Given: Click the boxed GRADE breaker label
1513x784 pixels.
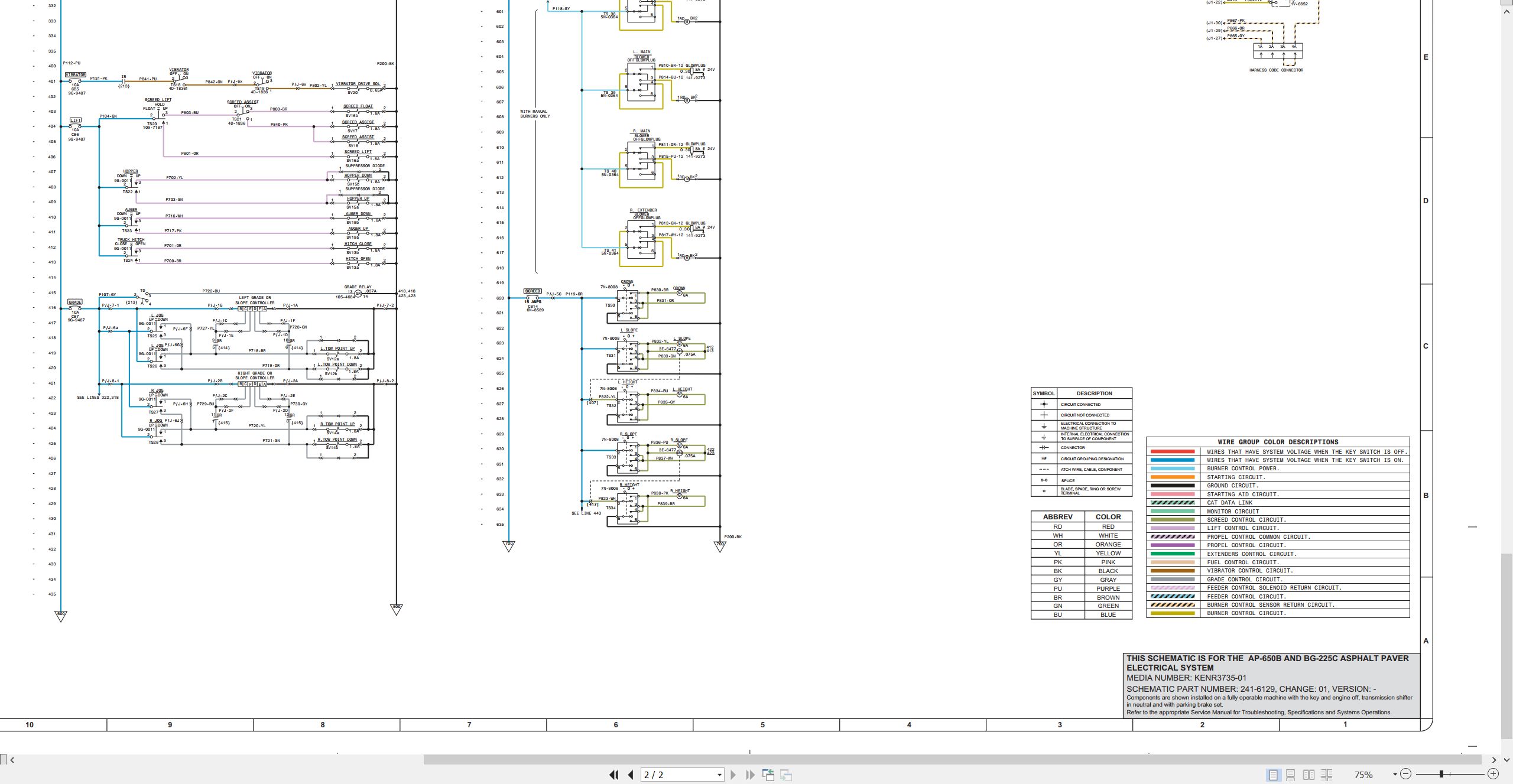Looking at the screenshot, I should 75,302.
